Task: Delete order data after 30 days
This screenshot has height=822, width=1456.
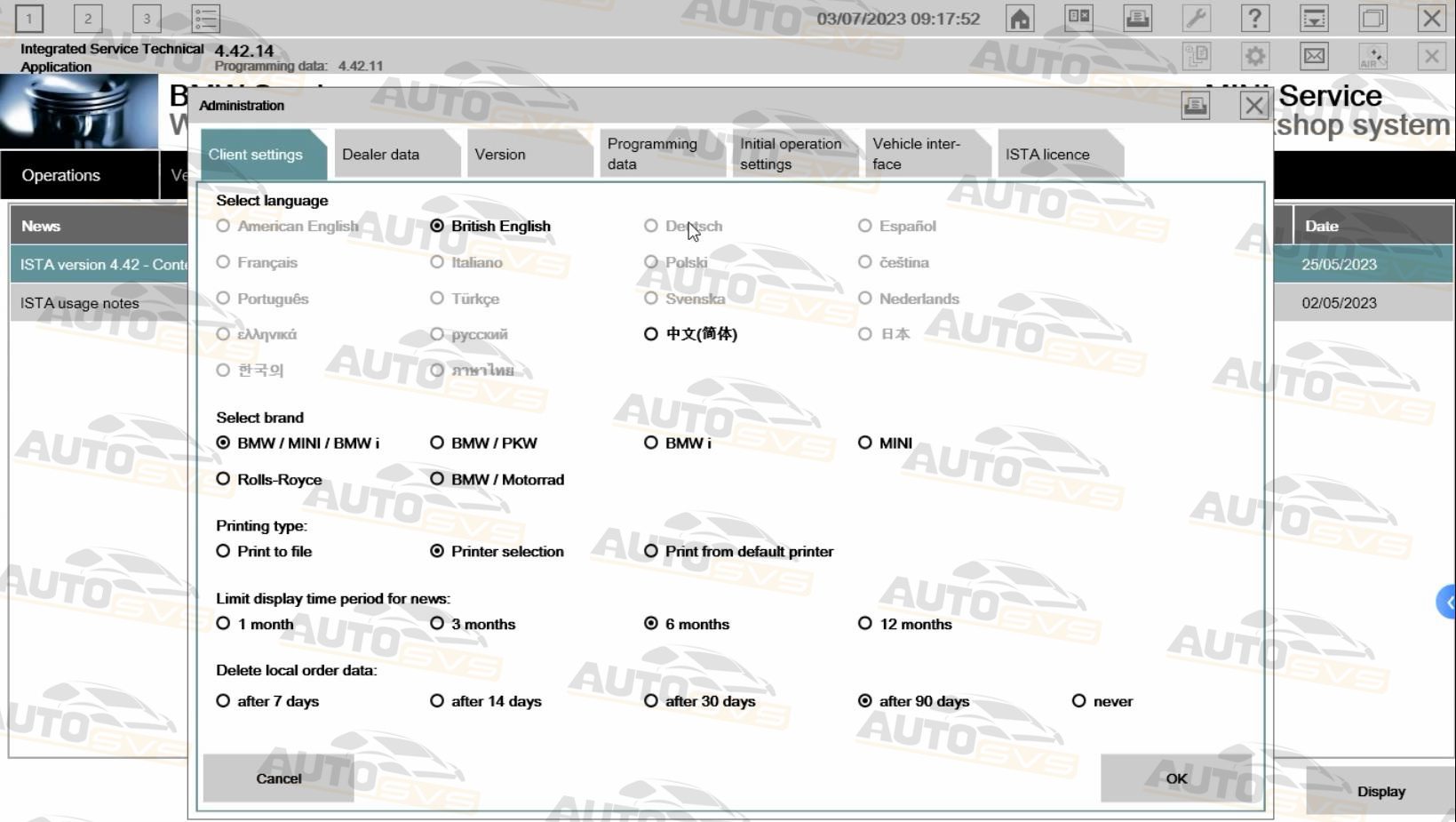Action: click(x=700, y=701)
